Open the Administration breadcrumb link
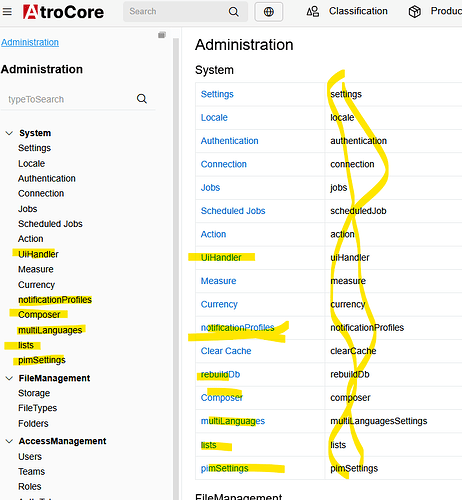 [30, 42]
